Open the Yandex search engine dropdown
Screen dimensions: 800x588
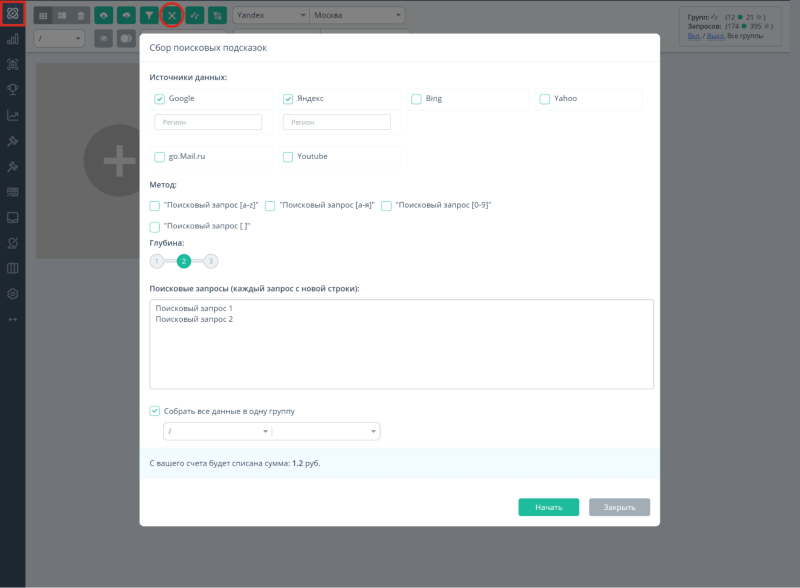click(270, 16)
